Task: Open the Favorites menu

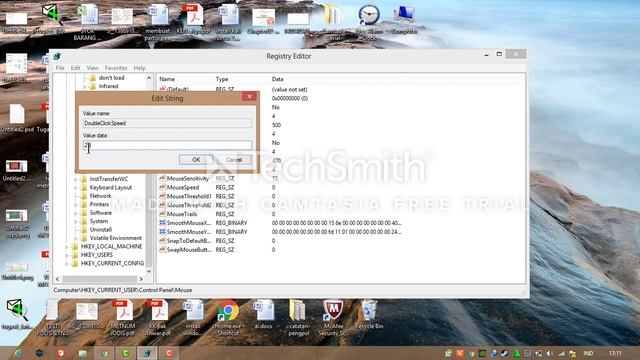Action: 116,68
